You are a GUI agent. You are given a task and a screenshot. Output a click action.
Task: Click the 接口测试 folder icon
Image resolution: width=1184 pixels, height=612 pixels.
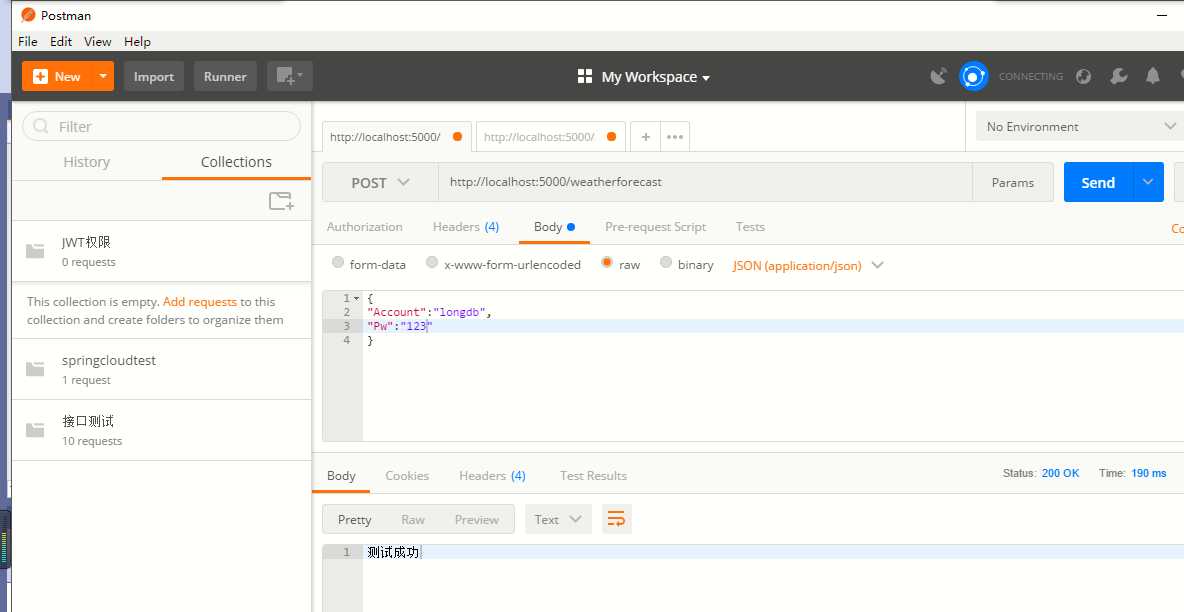(35, 430)
